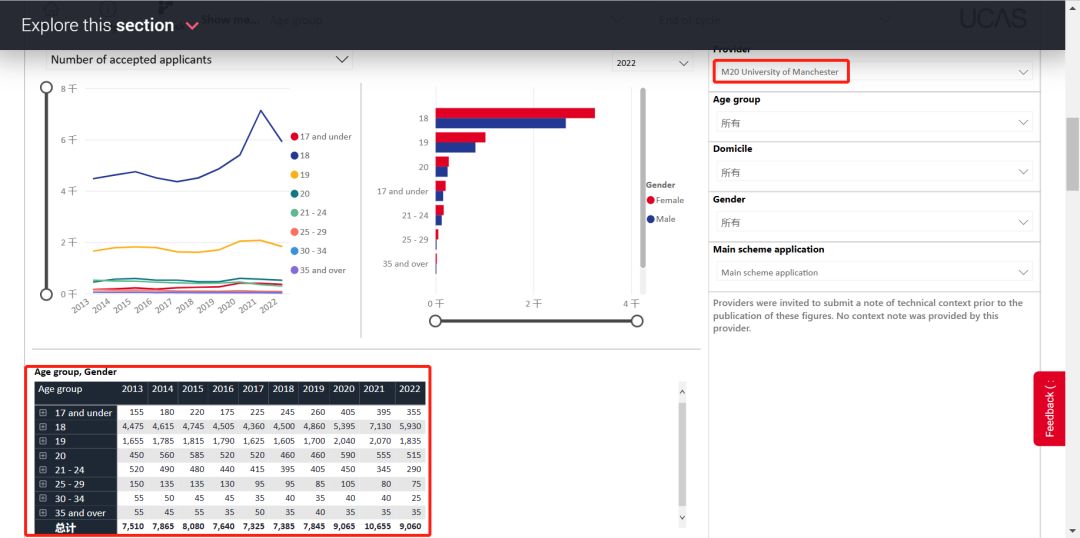Click the table's scroll down arrow
Viewport: 1080px width, 538px height.
click(x=682, y=518)
